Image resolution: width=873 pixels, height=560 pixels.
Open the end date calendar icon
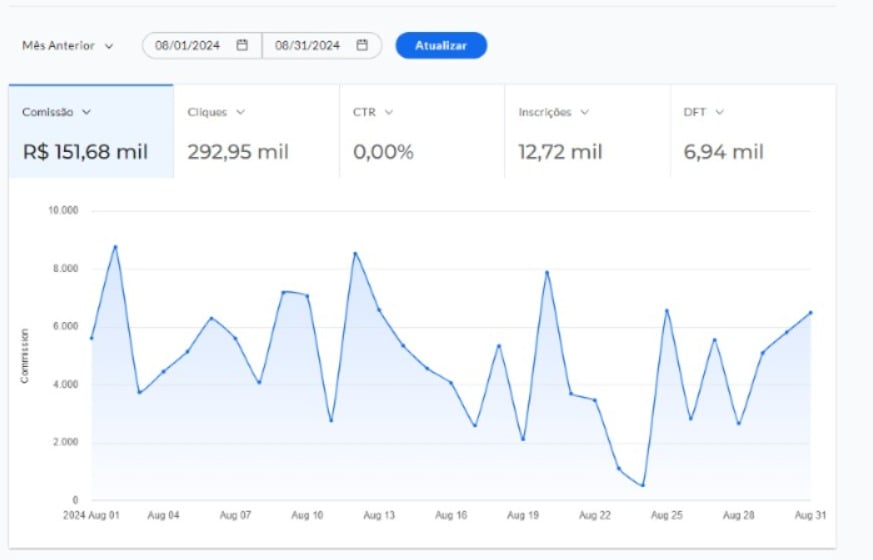coord(362,45)
